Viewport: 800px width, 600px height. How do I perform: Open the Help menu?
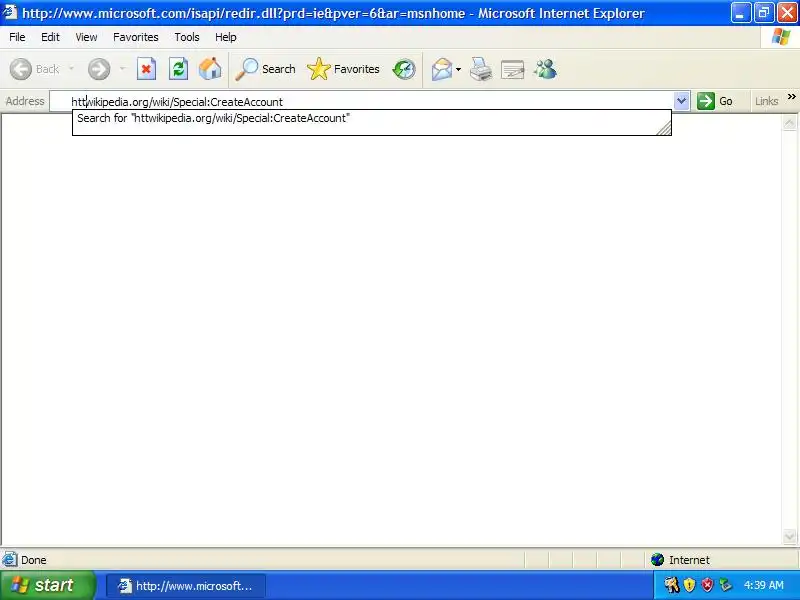pyautogui.click(x=226, y=37)
